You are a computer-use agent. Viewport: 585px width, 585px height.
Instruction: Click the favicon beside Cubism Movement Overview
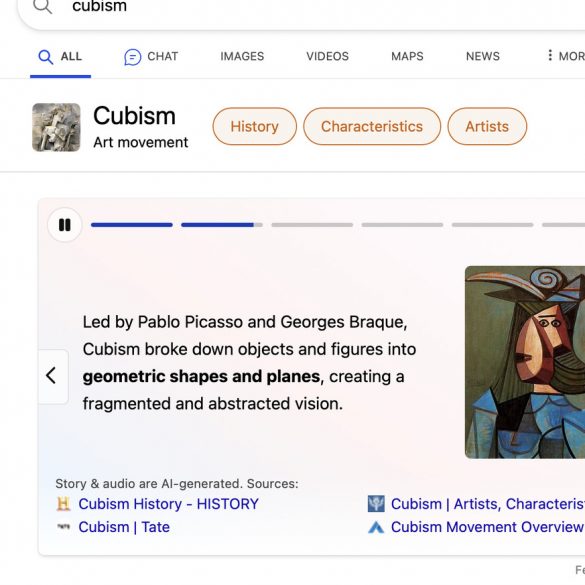pos(376,527)
